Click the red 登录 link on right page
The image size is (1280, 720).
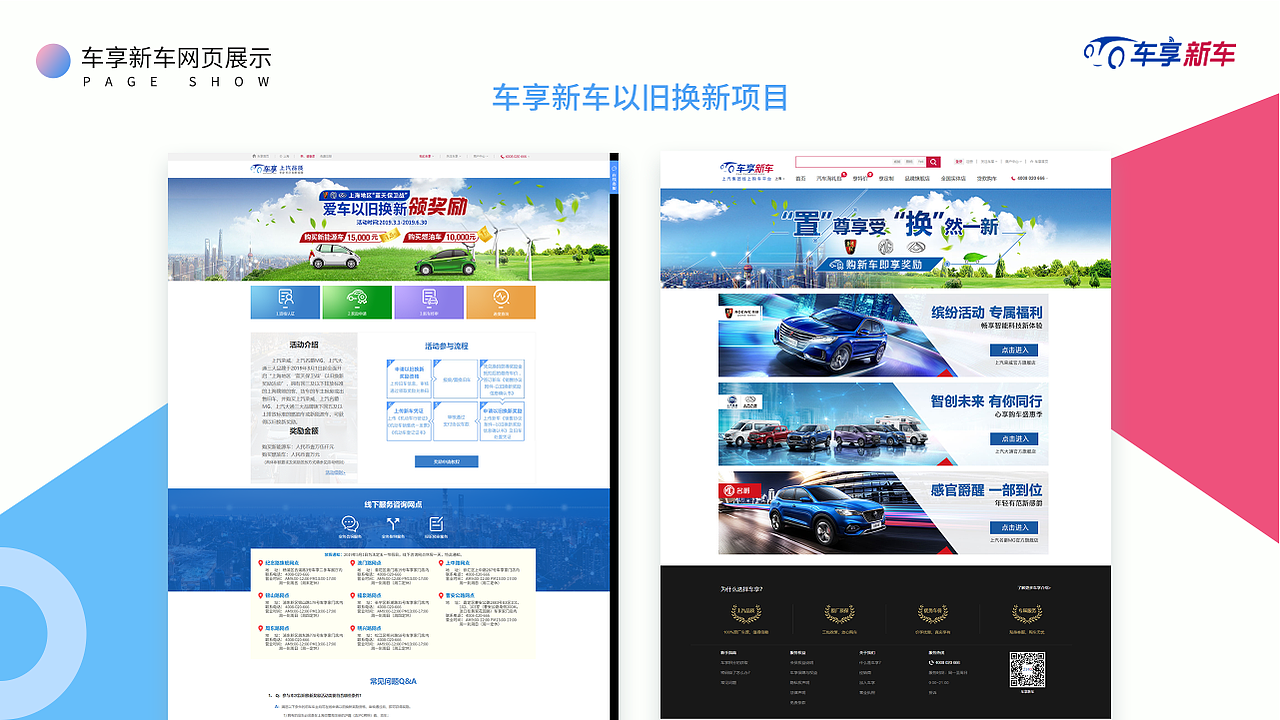[958, 161]
